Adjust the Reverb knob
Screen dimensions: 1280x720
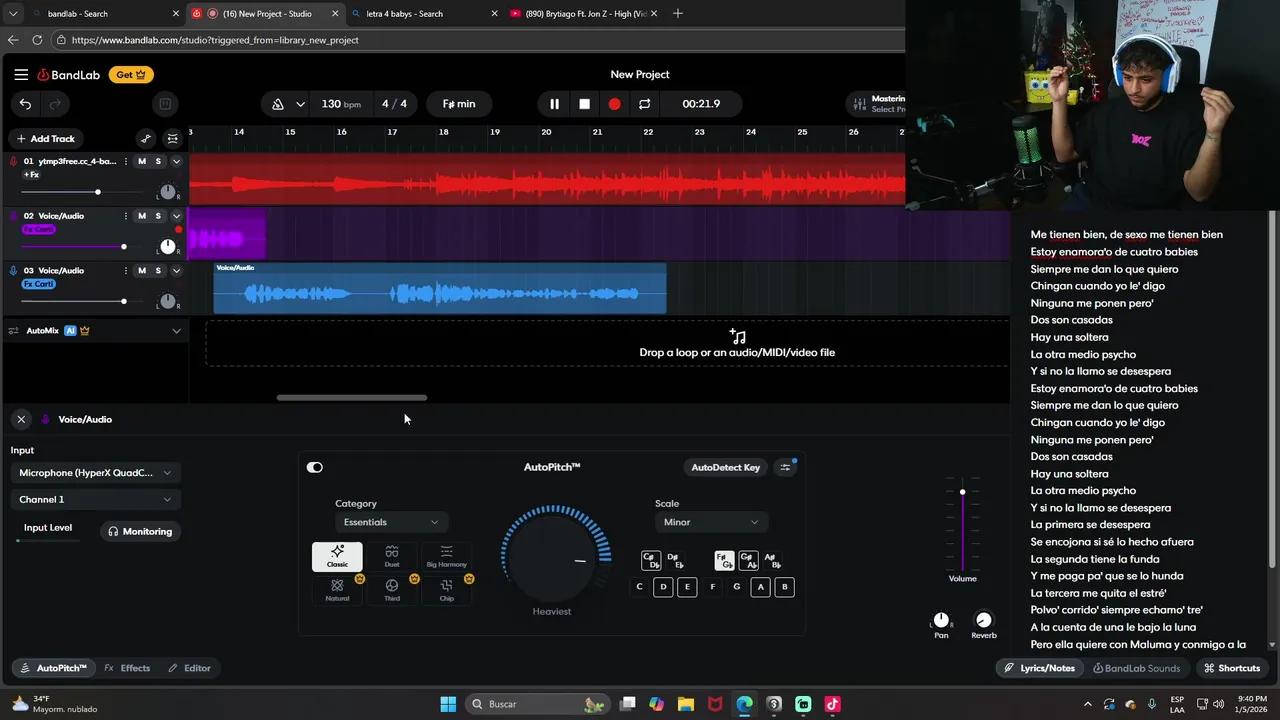pos(984,620)
